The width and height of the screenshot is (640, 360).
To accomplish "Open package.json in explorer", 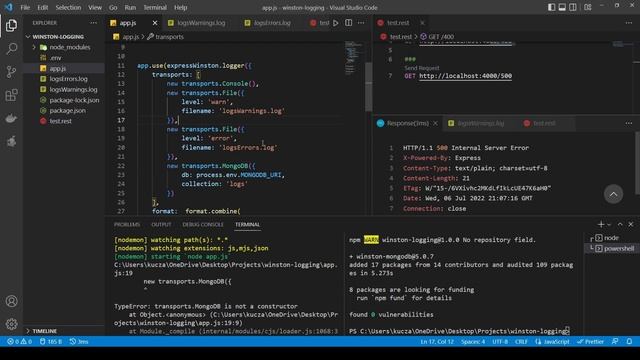I will coord(64,111).
